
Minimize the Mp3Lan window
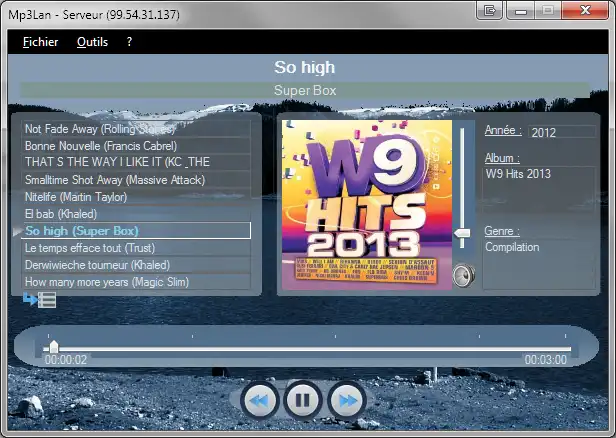click(521, 10)
